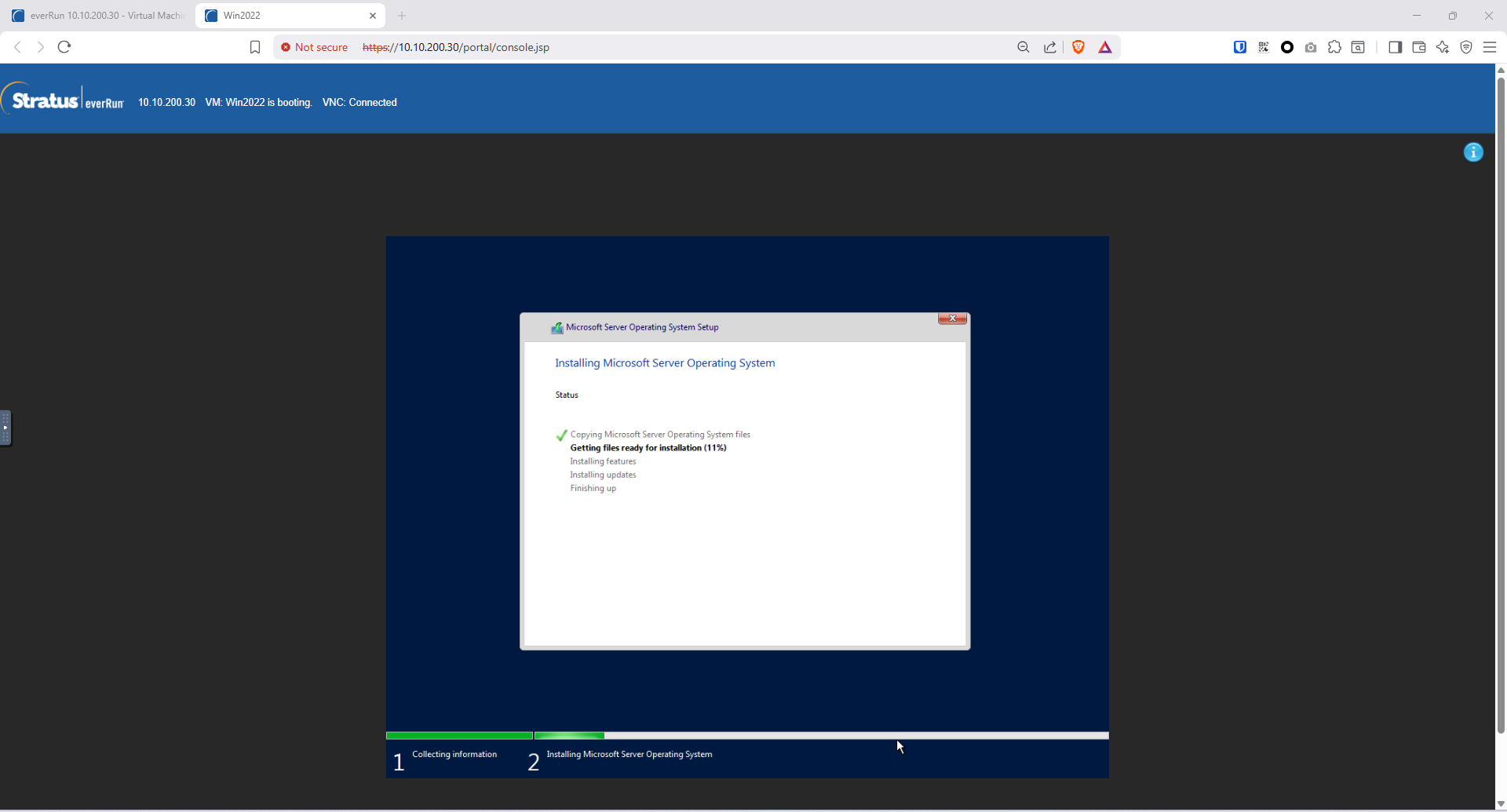Click the Not secure warning
The image size is (1507, 812).
pyautogui.click(x=314, y=47)
